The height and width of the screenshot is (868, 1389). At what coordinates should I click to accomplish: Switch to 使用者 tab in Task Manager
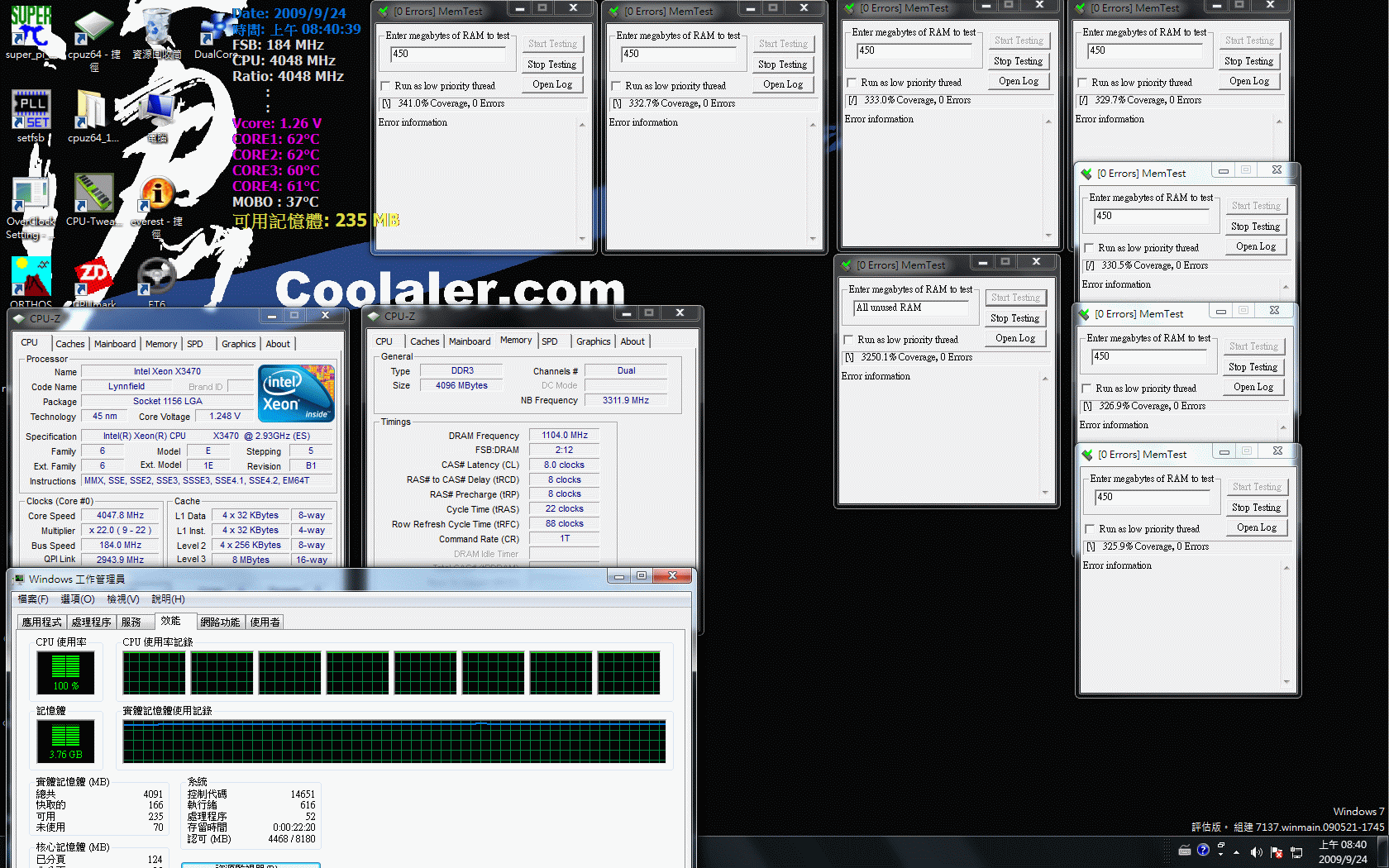point(265,622)
